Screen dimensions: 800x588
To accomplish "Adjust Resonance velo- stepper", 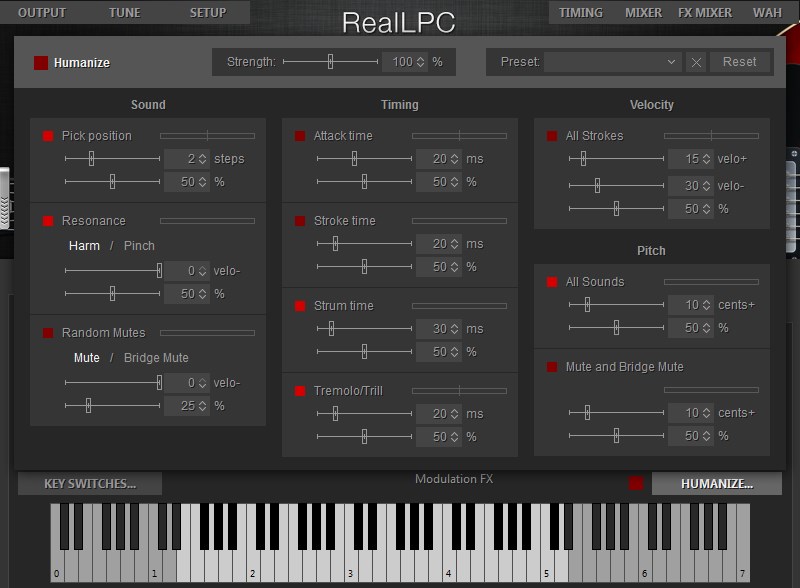I will 203,271.
